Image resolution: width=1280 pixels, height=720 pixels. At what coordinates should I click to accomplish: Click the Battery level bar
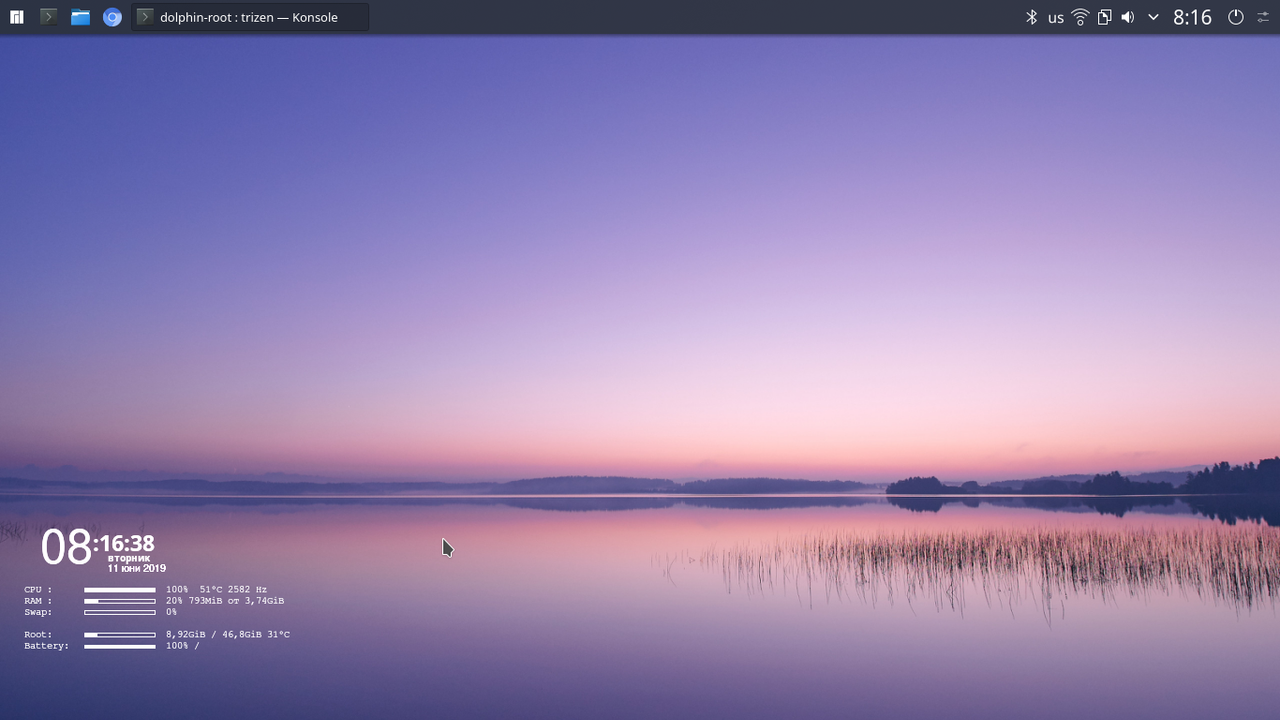120,646
